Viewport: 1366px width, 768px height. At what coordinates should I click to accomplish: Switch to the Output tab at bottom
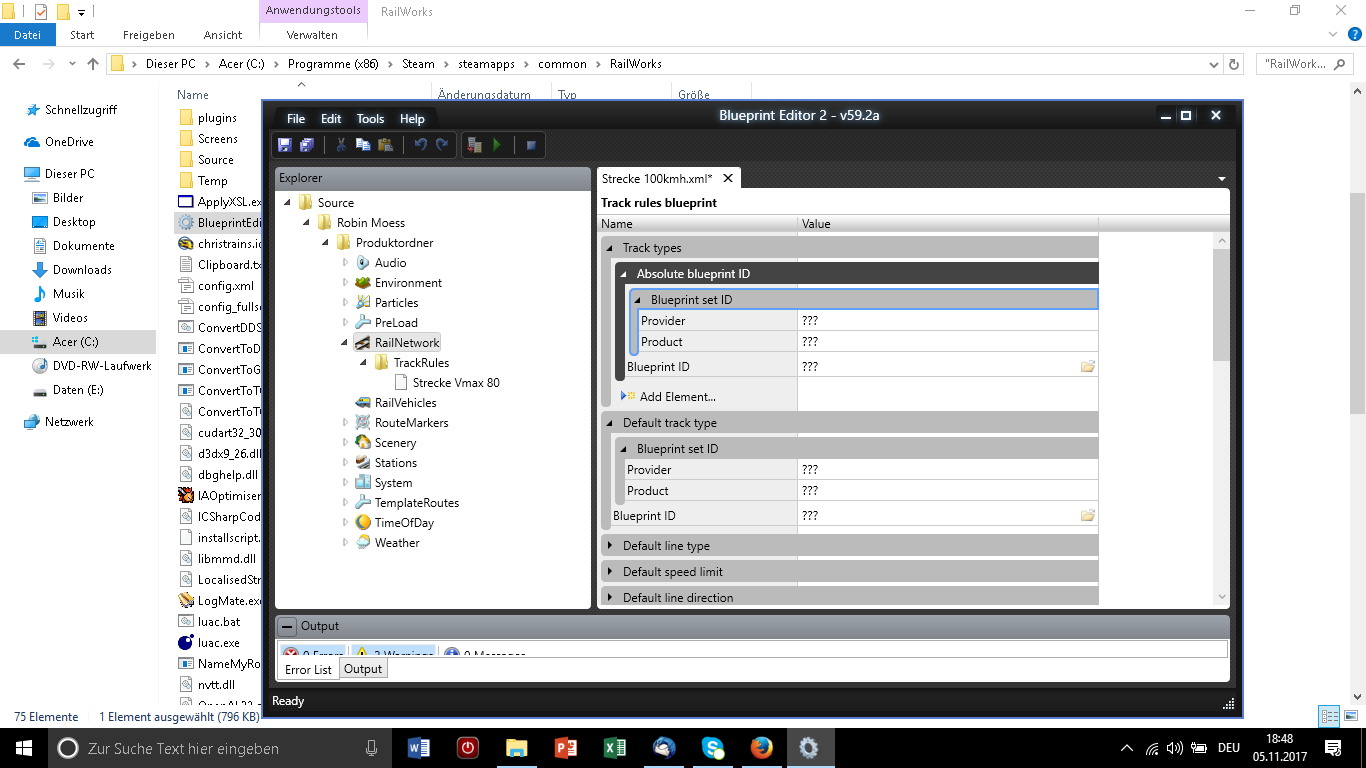[x=363, y=669]
